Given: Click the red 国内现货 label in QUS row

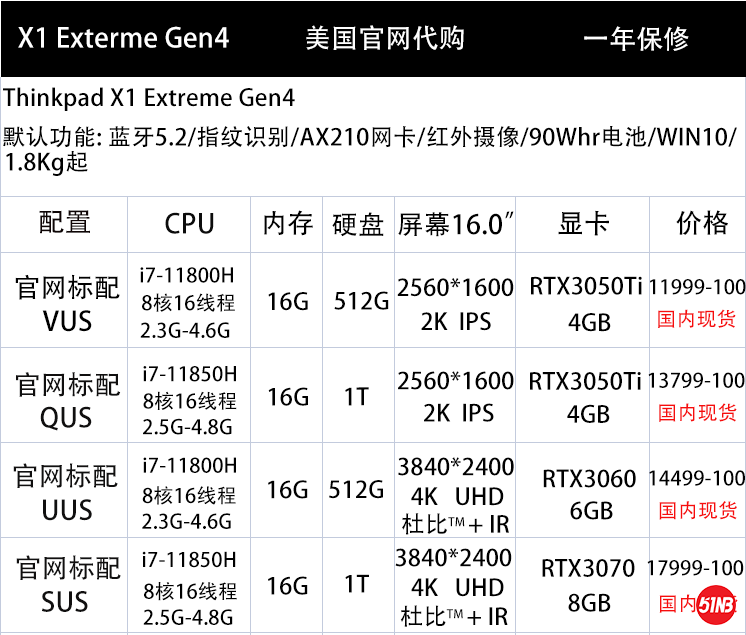Looking at the screenshot, I should [x=697, y=412].
